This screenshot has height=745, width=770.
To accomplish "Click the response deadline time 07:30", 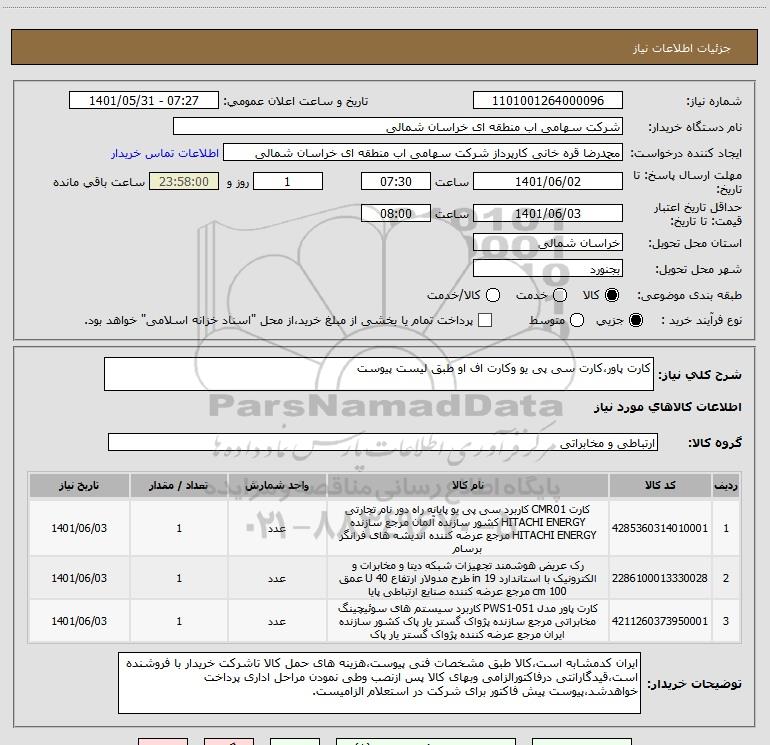I will pyautogui.click(x=396, y=181).
